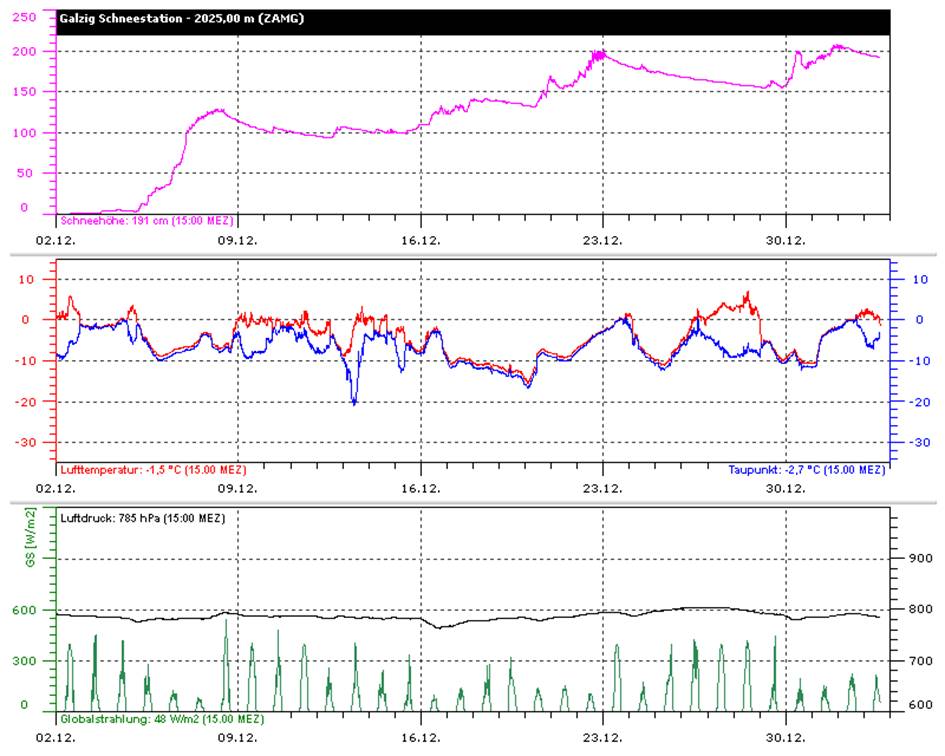Select the Taupunkt -2,7 °C label
The height and width of the screenshot is (756, 945).
[x=806, y=470]
